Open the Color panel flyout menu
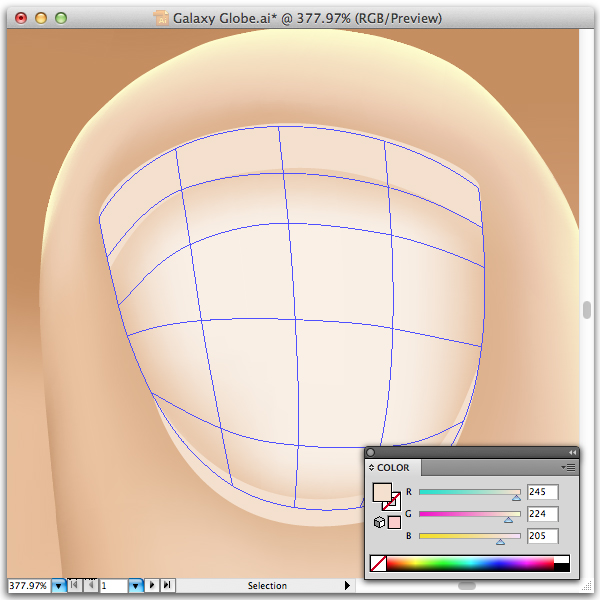 (x=569, y=468)
